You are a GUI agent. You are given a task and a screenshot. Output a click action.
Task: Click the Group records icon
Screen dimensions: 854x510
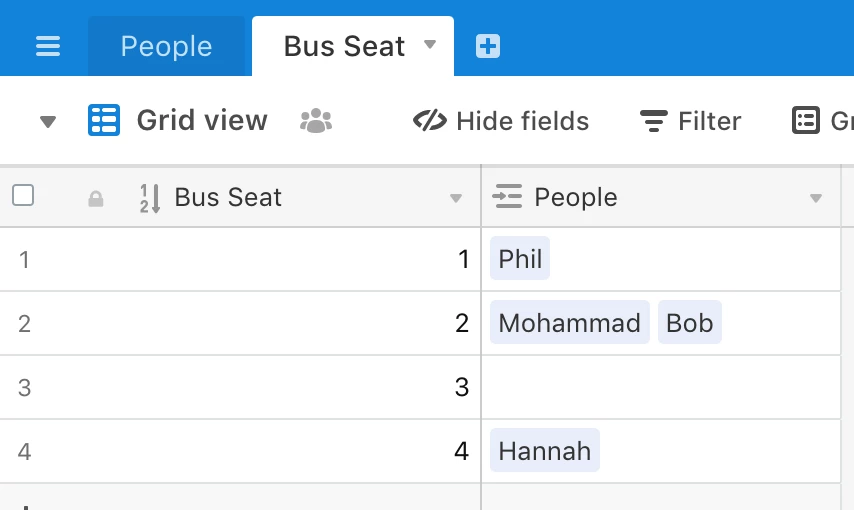pyautogui.click(x=806, y=121)
